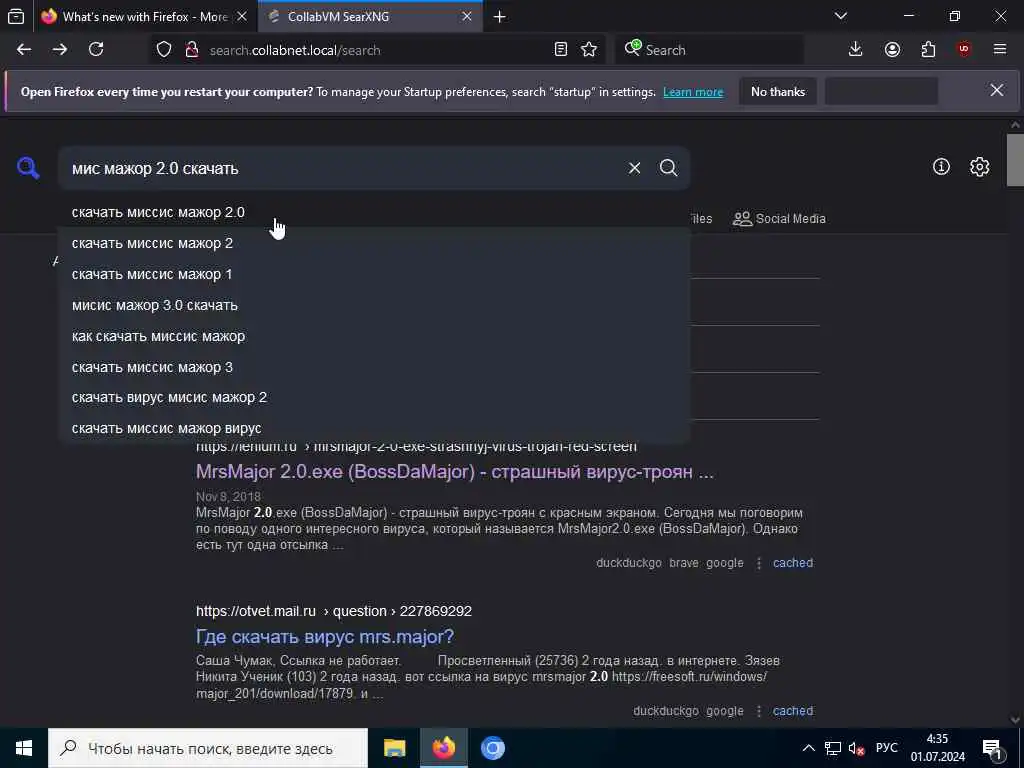Go to SearXNG home via logo
The height and width of the screenshot is (768, 1024).
pos(28,168)
